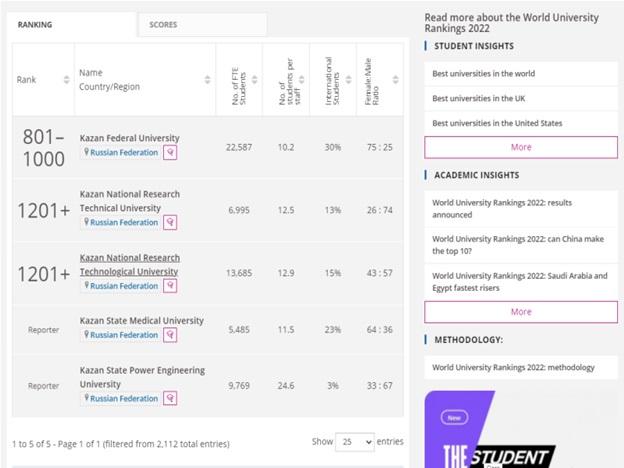This screenshot has width=624, height=468.
Task: Sort by Name Country/Region column arrows
Action: coord(207,80)
